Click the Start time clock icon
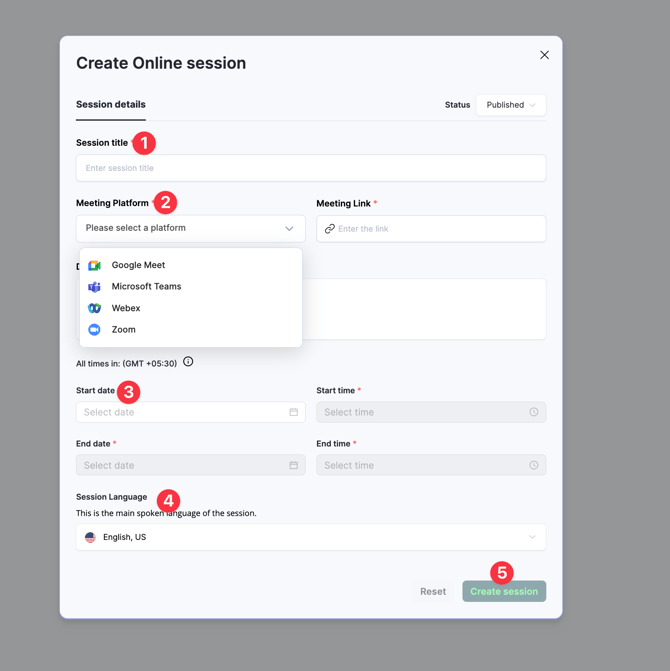 click(533, 412)
